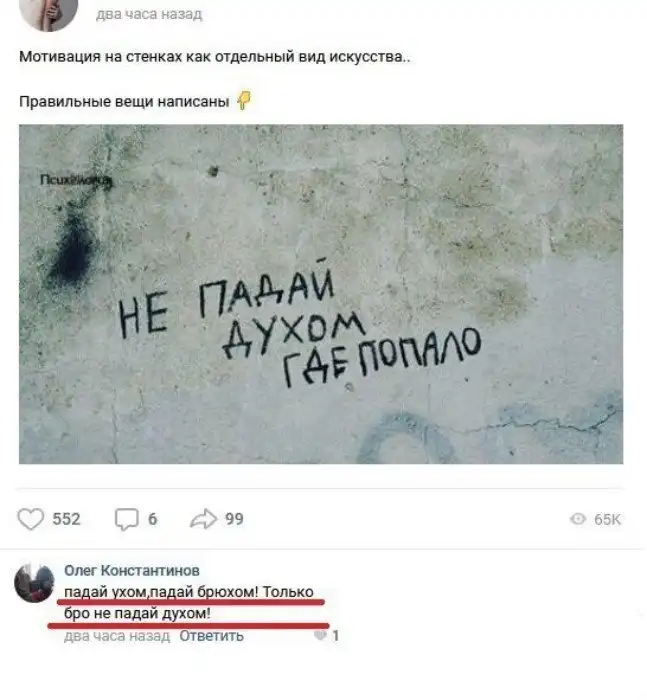Click the Олег Константинов profile name
The height and width of the screenshot is (700, 647).
point(132,570)
